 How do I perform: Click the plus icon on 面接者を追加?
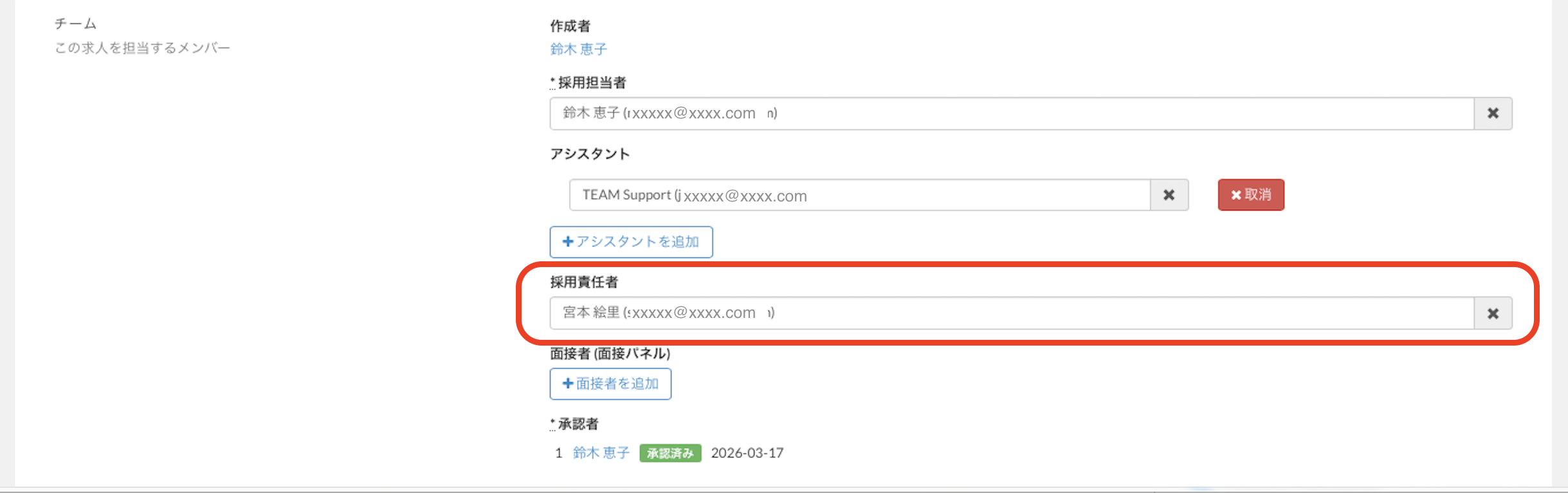pos(567,384)
